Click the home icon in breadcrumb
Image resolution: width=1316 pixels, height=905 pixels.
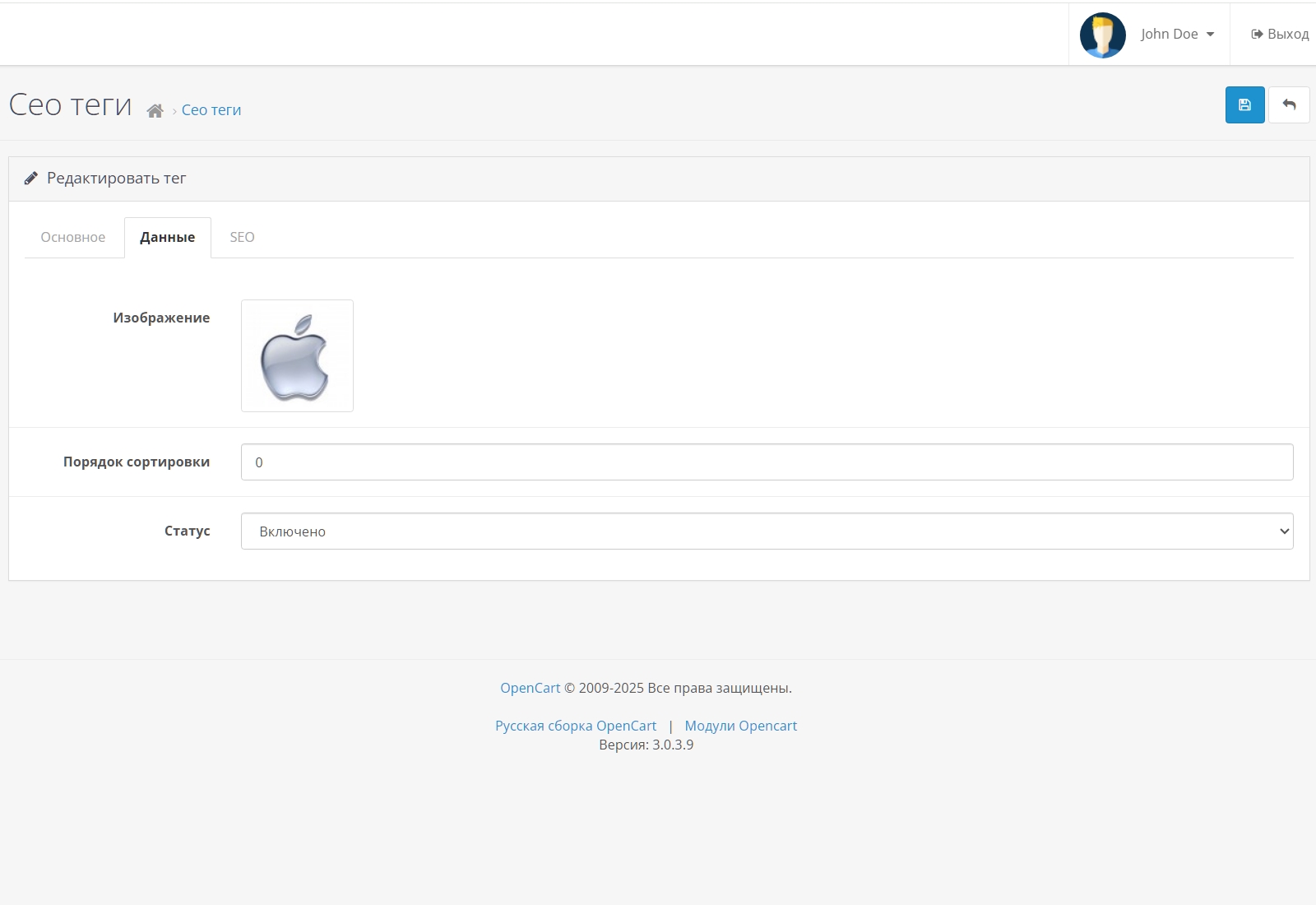155,110
